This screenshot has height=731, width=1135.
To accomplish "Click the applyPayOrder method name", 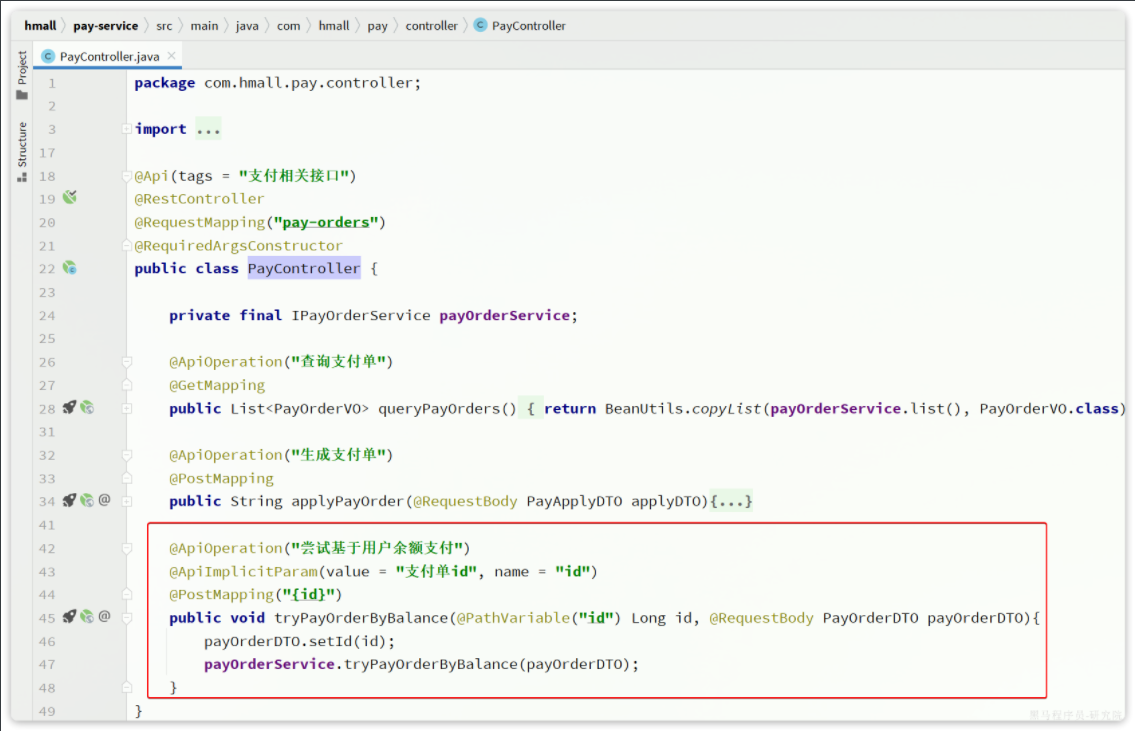I will pos(347,501).
